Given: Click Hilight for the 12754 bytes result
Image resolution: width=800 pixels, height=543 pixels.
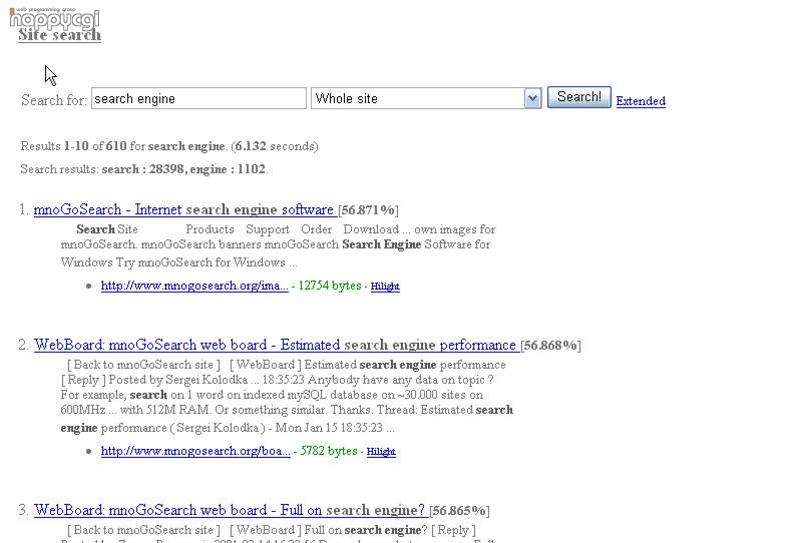Looking at the screenshot, I should tap(385, 286).
